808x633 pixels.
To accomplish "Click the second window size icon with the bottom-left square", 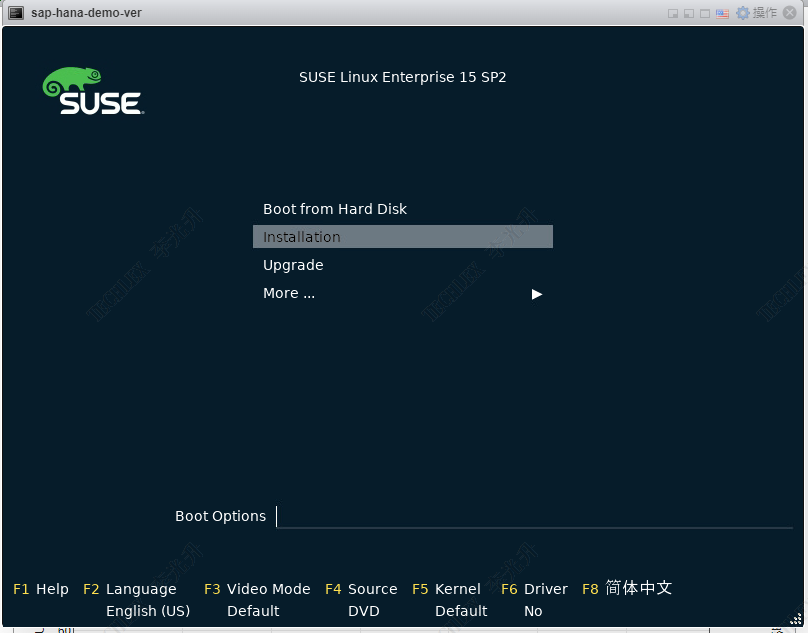I will click(689, 13).
